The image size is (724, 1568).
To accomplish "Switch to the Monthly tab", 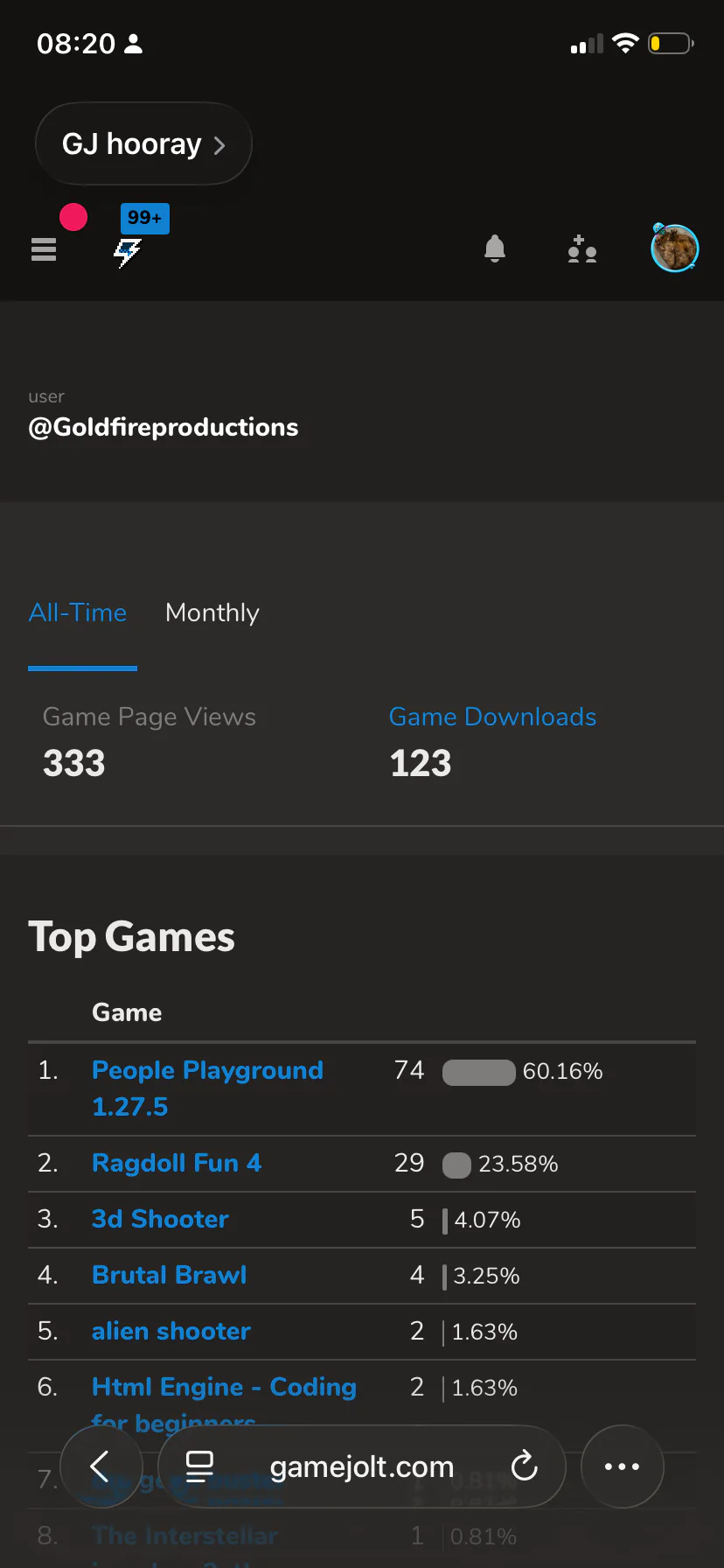I will 212,612.
